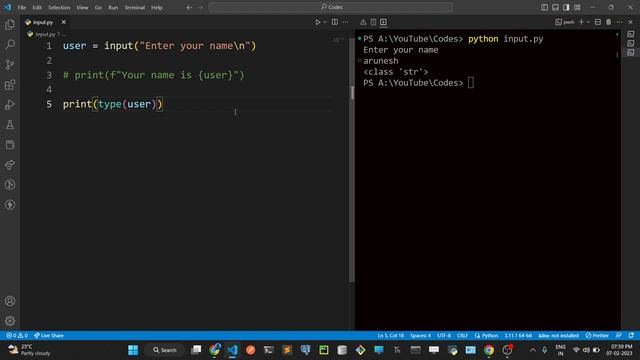
Task: Close the input.py tab
Action: (64, 22)
